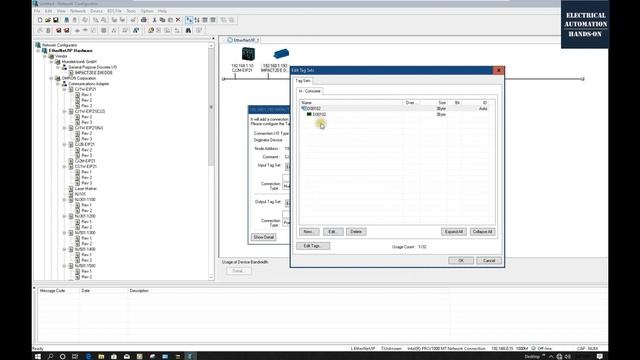The height and width of the screenshot is (360, 640).
Task: Click the hardware tree vertical scrollbar thumb
Action: coord(211,107)
